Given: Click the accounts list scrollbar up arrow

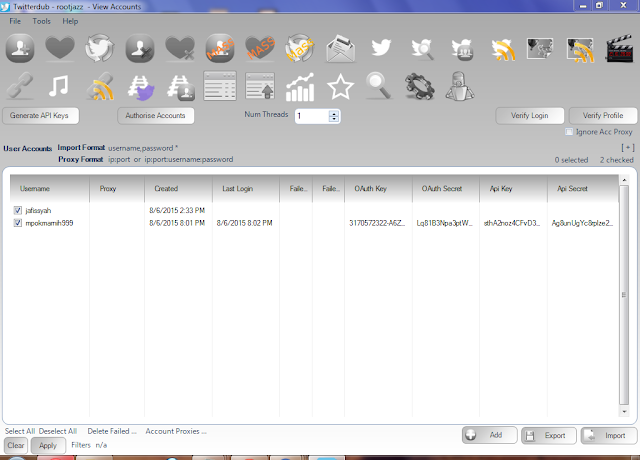Looking at the screenshot, I should (624, 180).
